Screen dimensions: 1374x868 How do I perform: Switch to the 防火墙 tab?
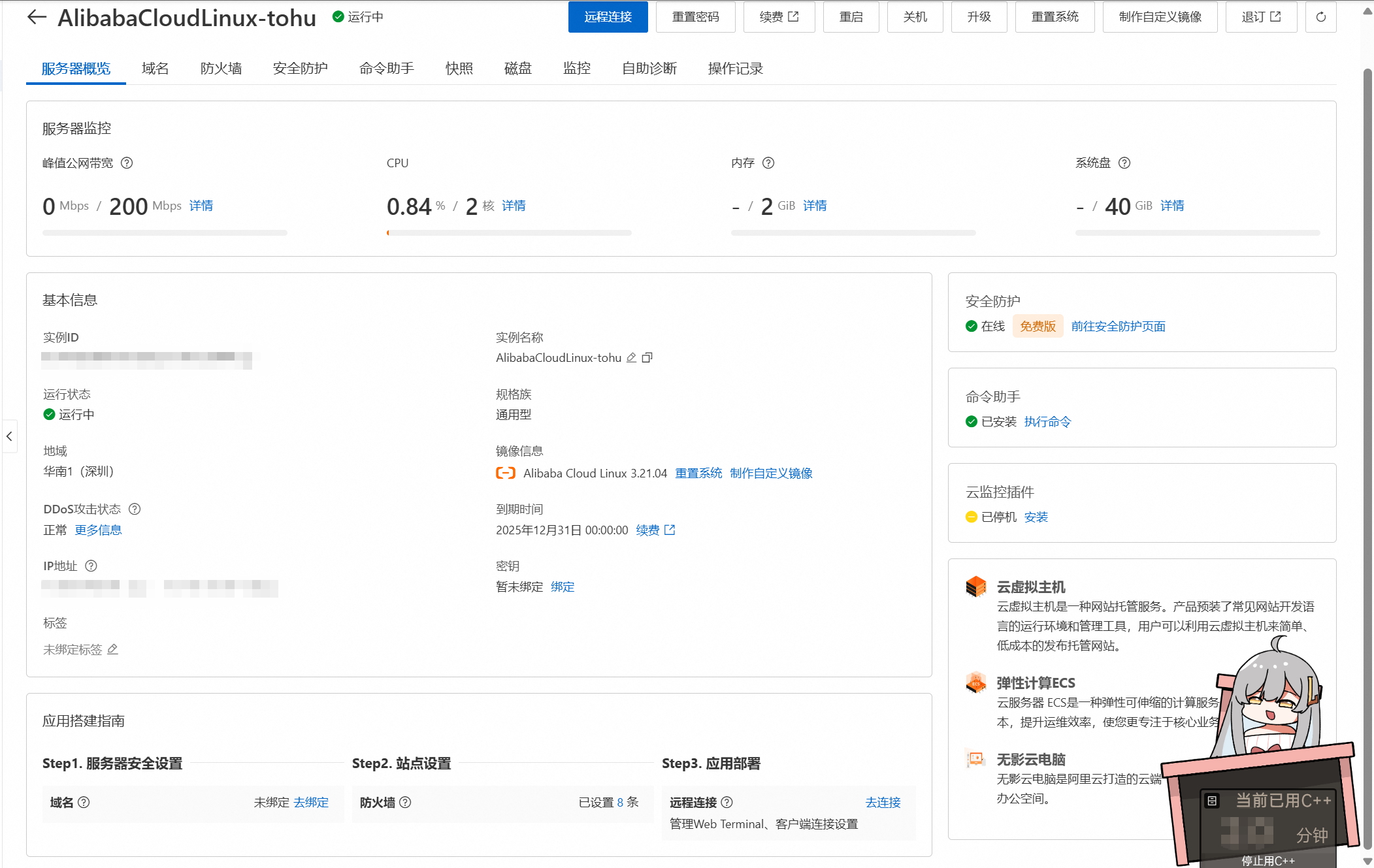221,69
